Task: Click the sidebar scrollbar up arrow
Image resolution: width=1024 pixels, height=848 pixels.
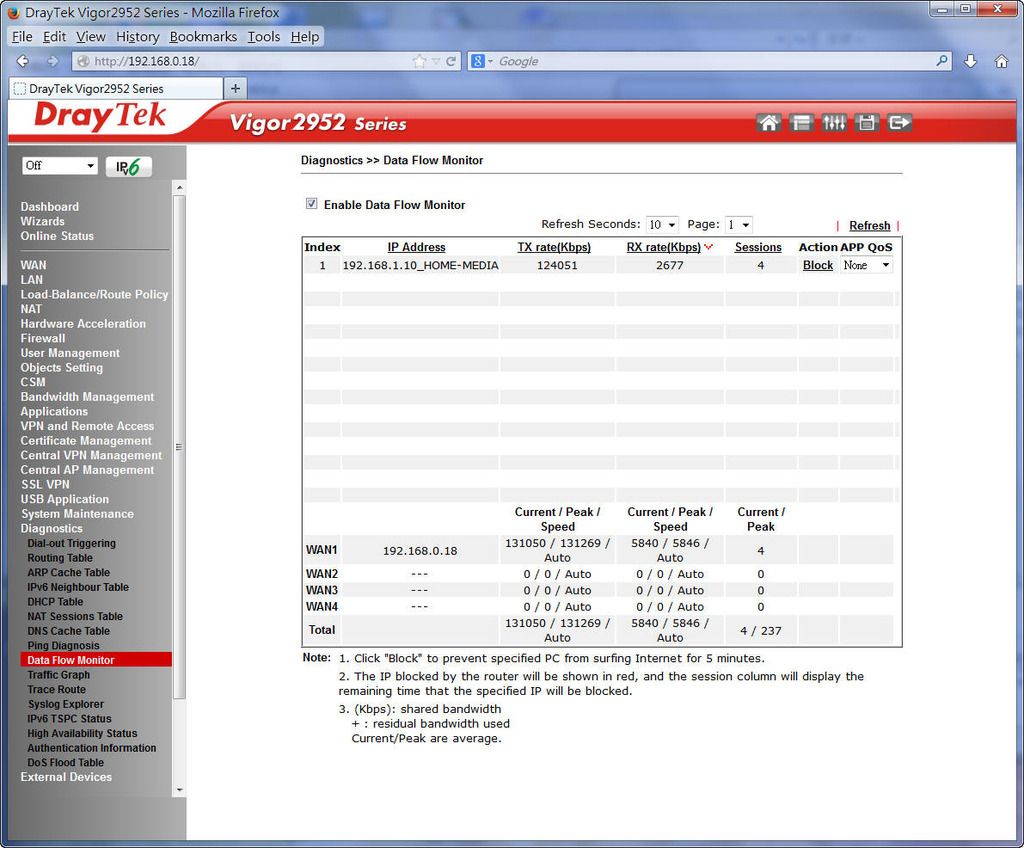Action: pos(180,188)
